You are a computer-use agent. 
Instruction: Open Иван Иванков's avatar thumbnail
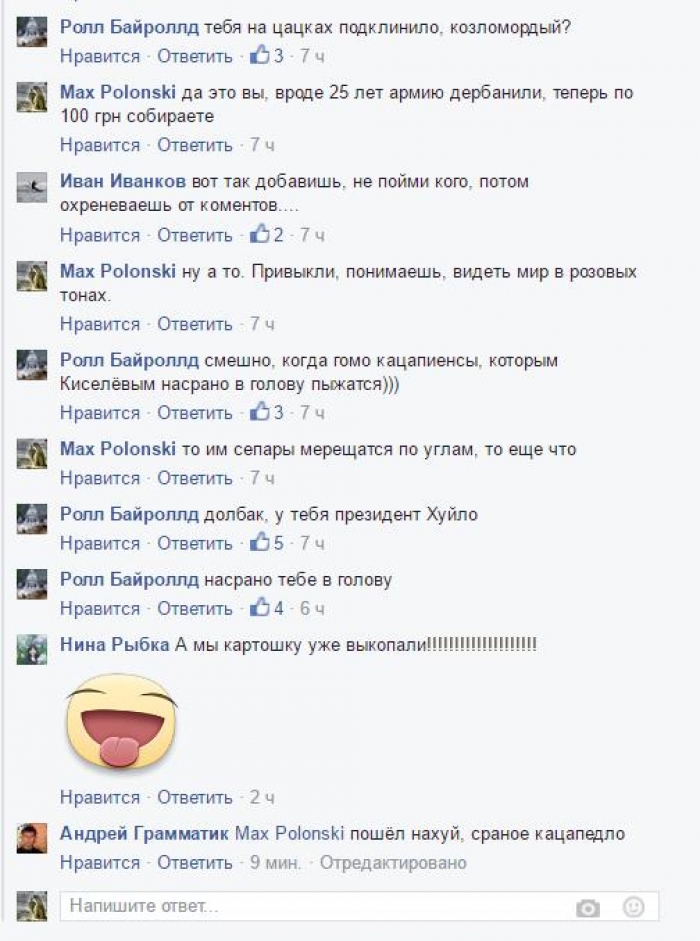[x=32, y=187]
